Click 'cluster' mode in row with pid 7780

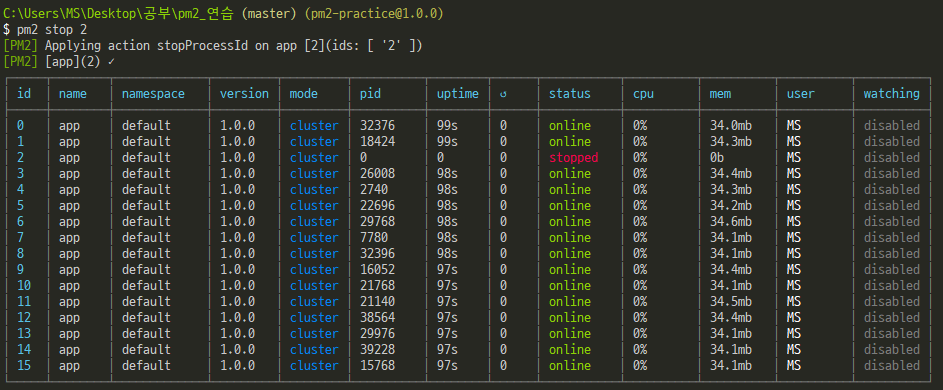314,237
